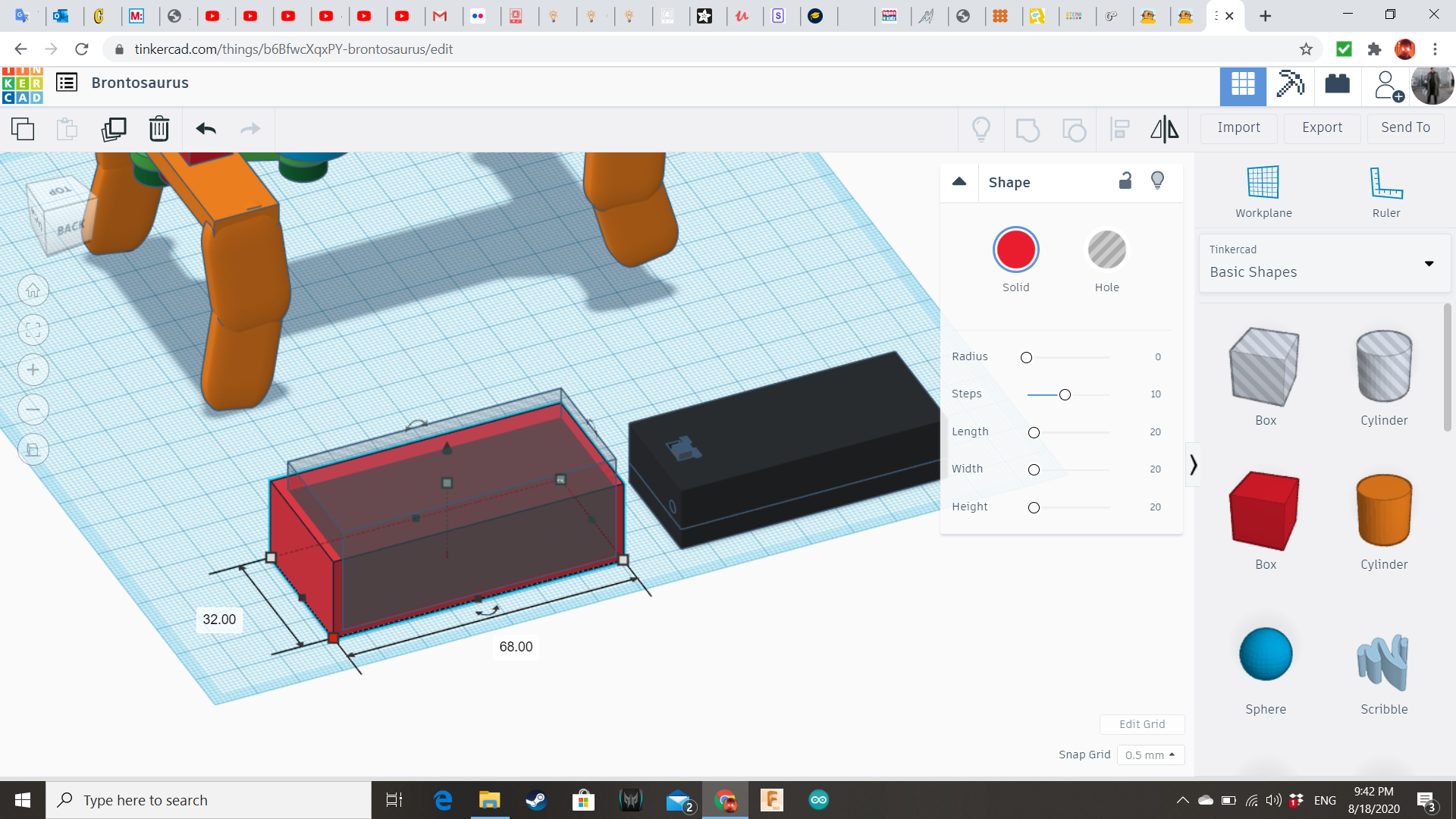The width and height of the screenshot is (1456, 819).
Task: Set shape to Hole
Action: (1106, 250)
